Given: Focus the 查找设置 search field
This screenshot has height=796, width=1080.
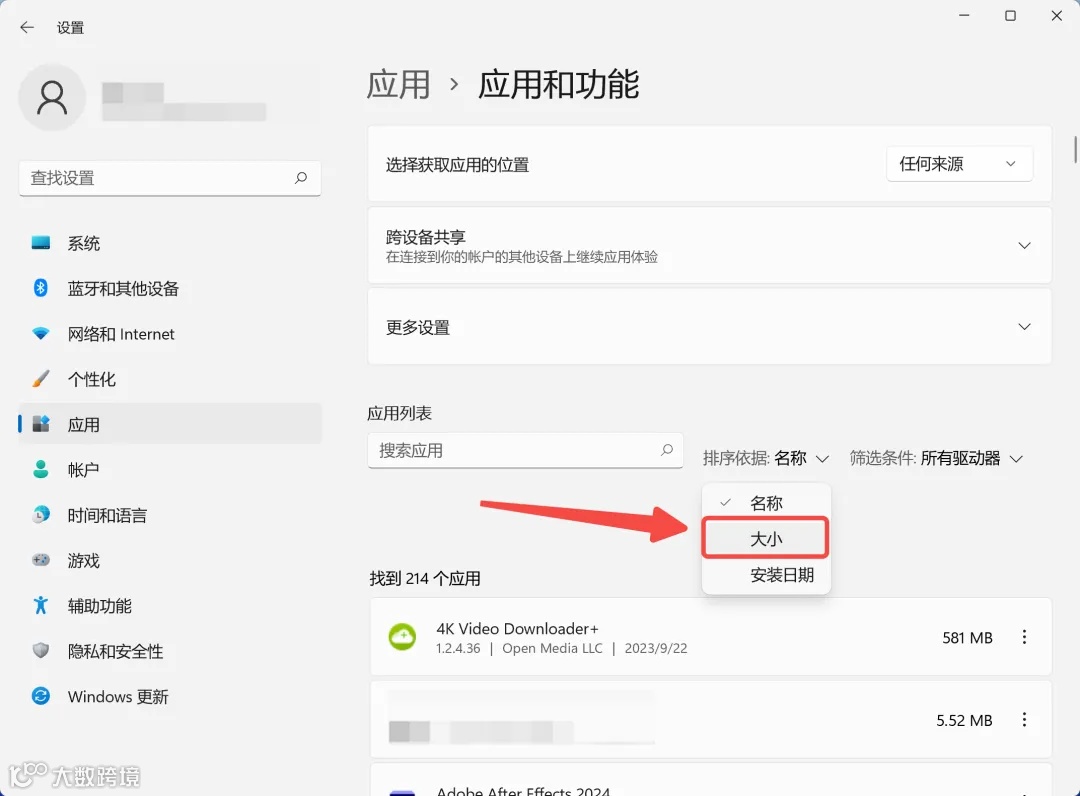Looking at the screenshot, I should (x=169, y=178).
